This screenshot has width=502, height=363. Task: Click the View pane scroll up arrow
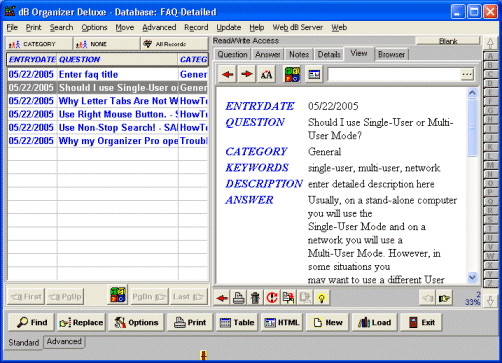472,93
